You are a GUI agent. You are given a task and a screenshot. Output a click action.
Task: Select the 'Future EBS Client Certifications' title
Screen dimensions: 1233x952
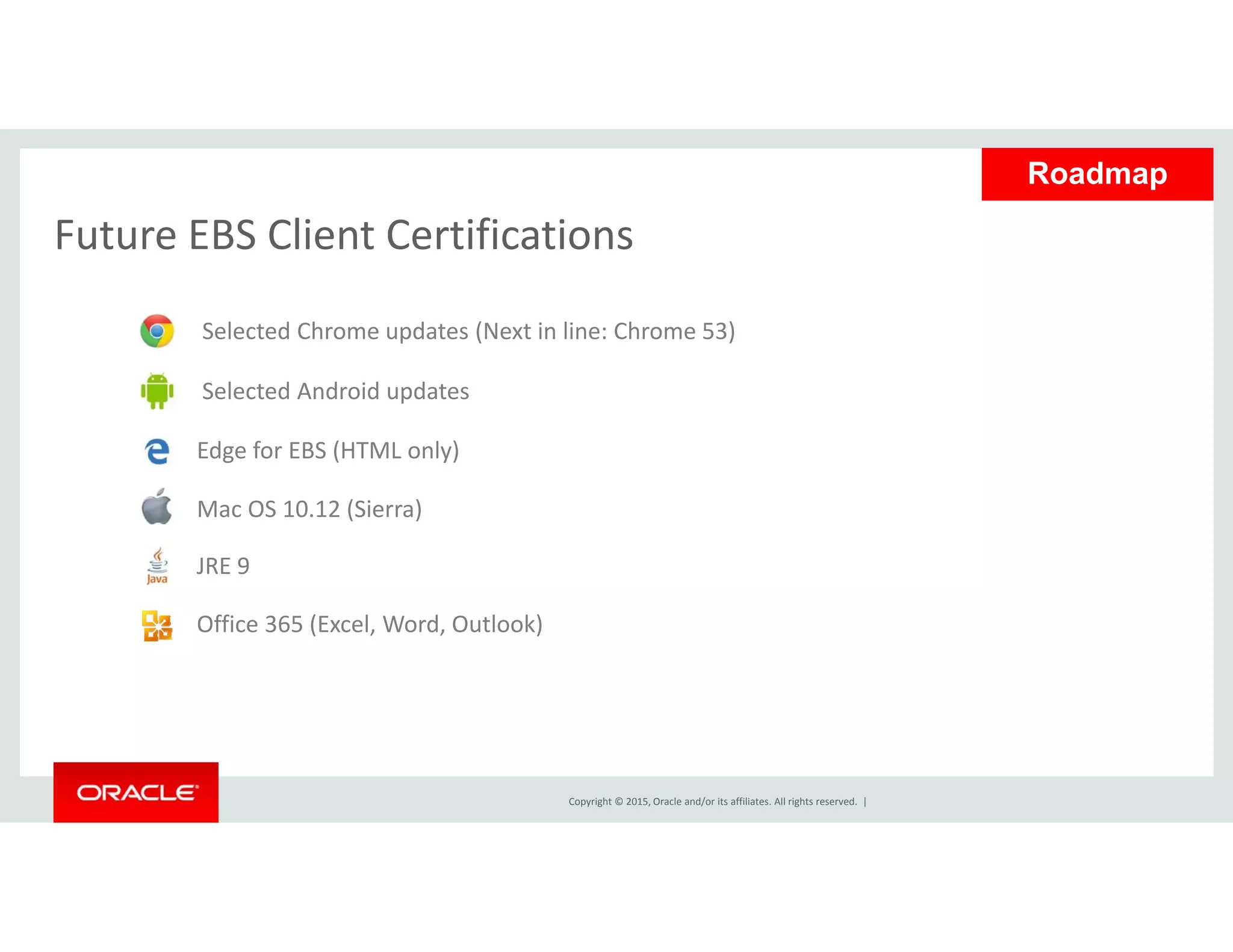click(344, 234)
